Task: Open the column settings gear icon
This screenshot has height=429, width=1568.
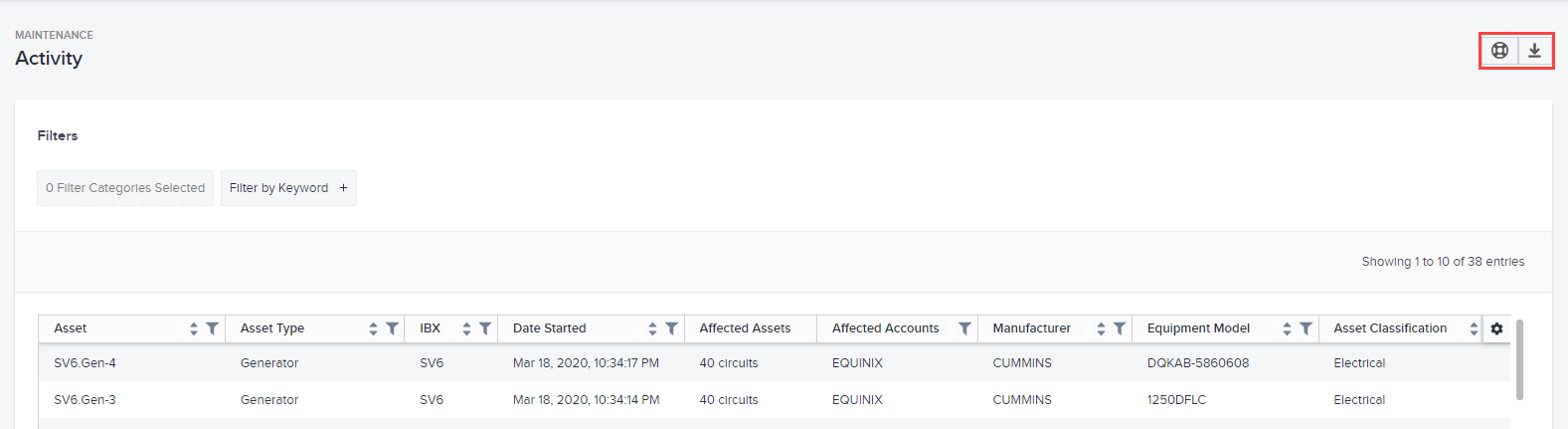Action: point(1496,328)
